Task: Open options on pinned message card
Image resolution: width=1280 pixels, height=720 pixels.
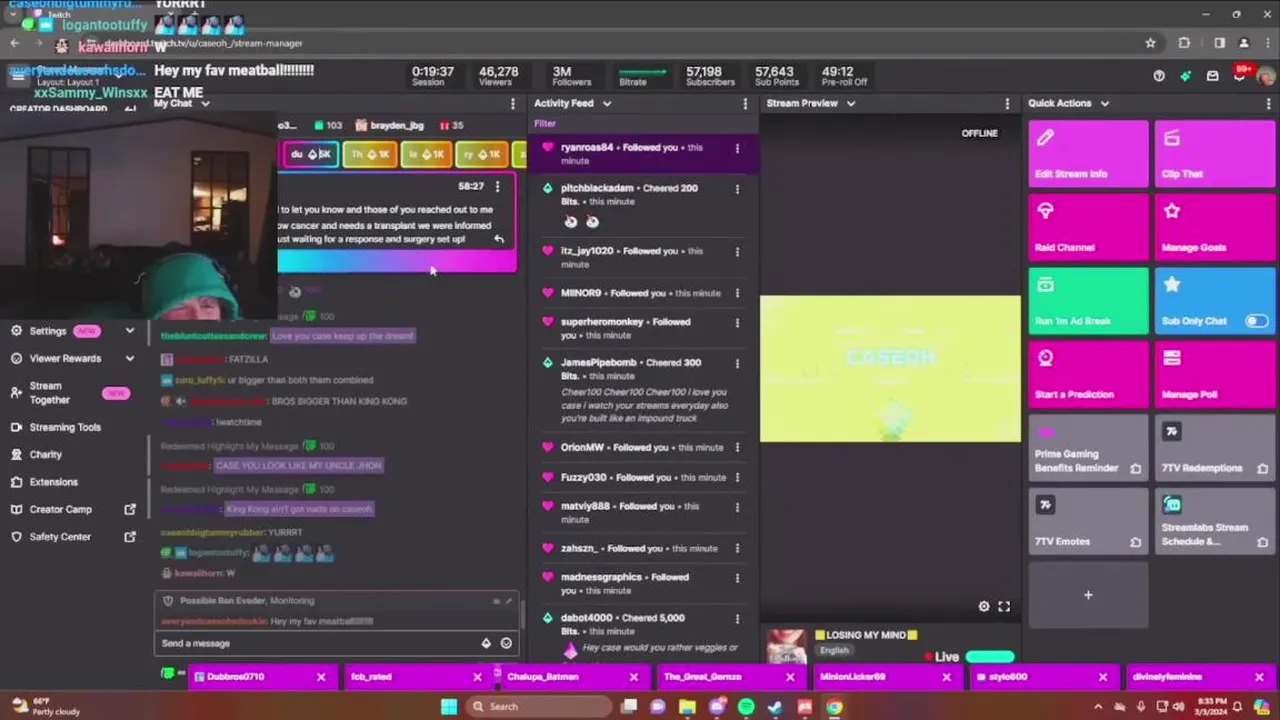Action: pyautogui.click(x=497, y=187)
